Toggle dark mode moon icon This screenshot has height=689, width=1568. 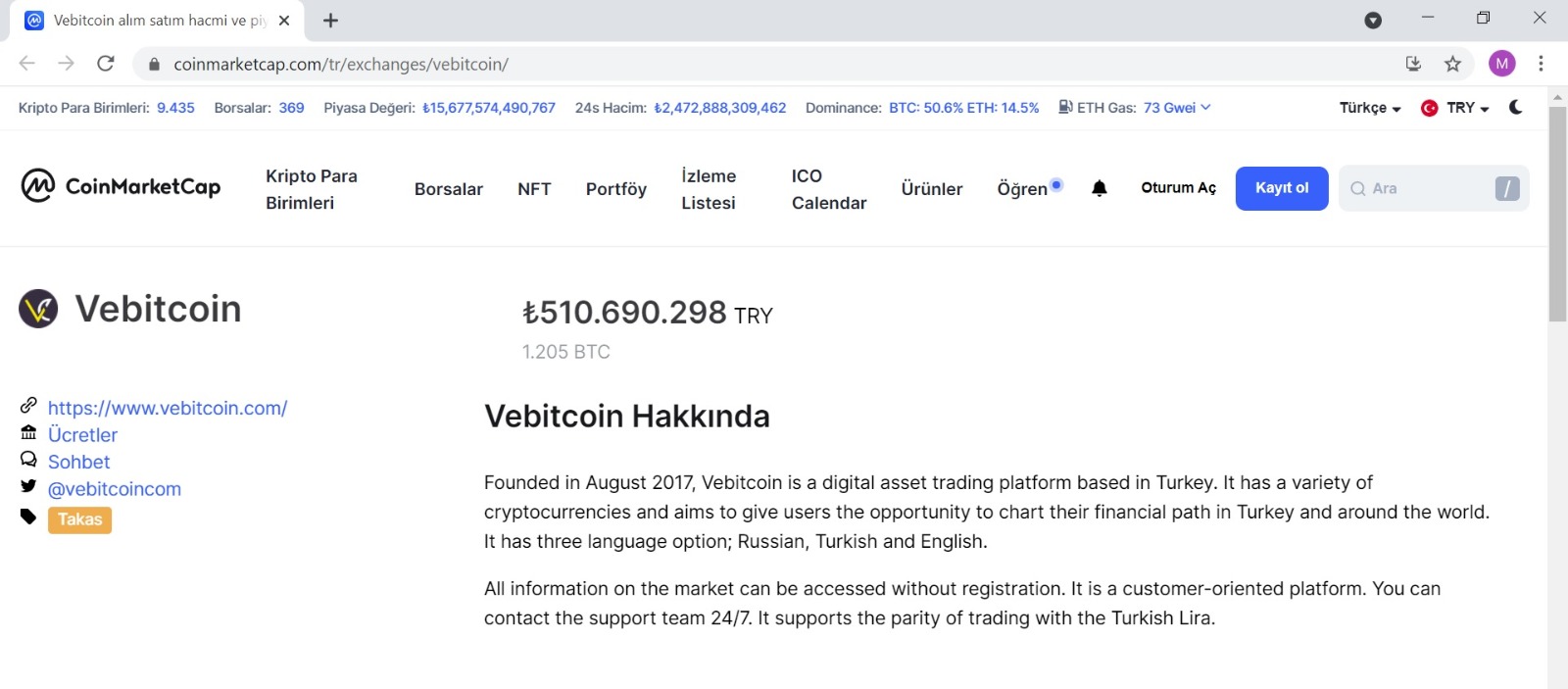(x=1516, y=107)
